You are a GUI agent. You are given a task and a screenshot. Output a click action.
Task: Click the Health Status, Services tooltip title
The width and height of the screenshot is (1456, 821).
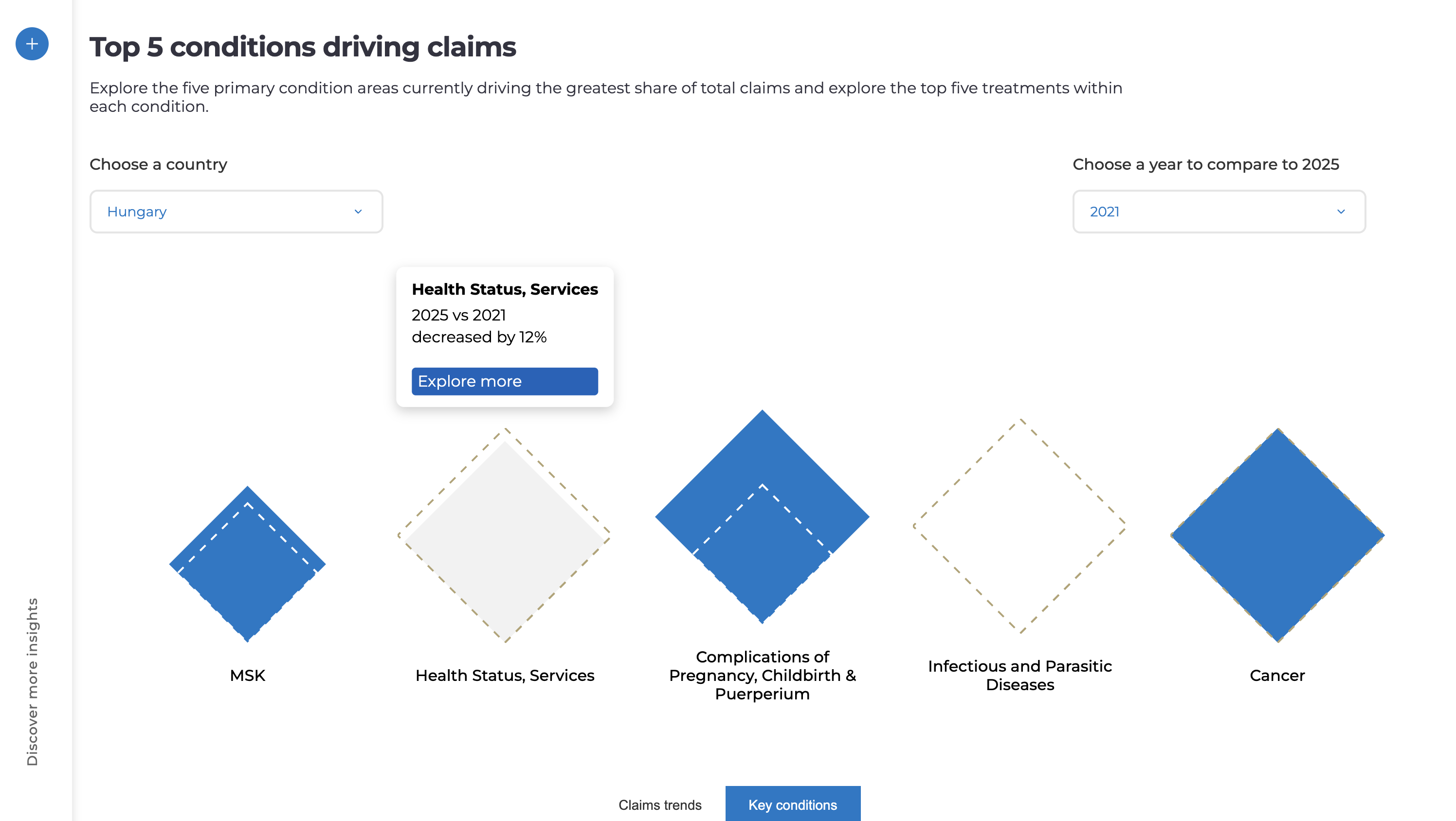coord(505,289)
